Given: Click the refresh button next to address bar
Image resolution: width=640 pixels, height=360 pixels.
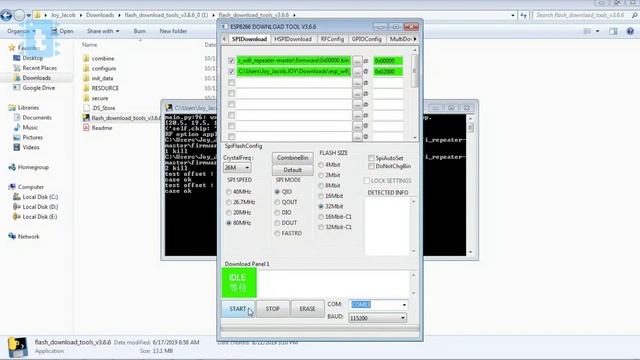Looking at the screenshot, I should (x=524, y=15).
